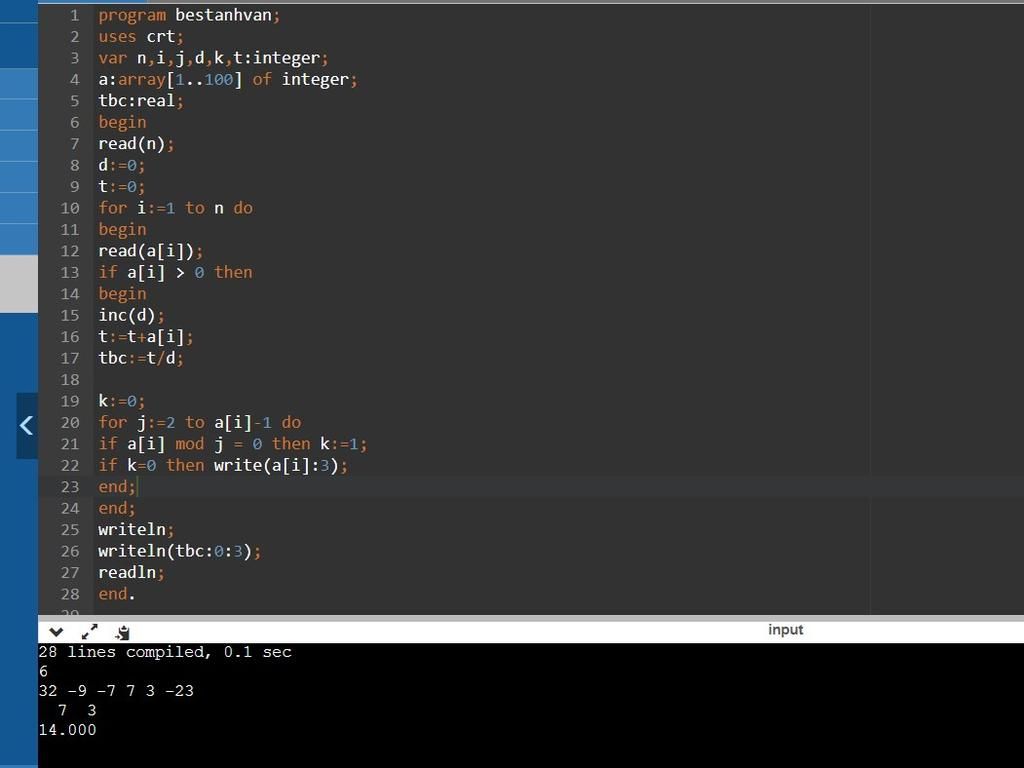Click the 'writeln;' on line 25
This screenshot has height=768, width=1024.
coord(136,530)
